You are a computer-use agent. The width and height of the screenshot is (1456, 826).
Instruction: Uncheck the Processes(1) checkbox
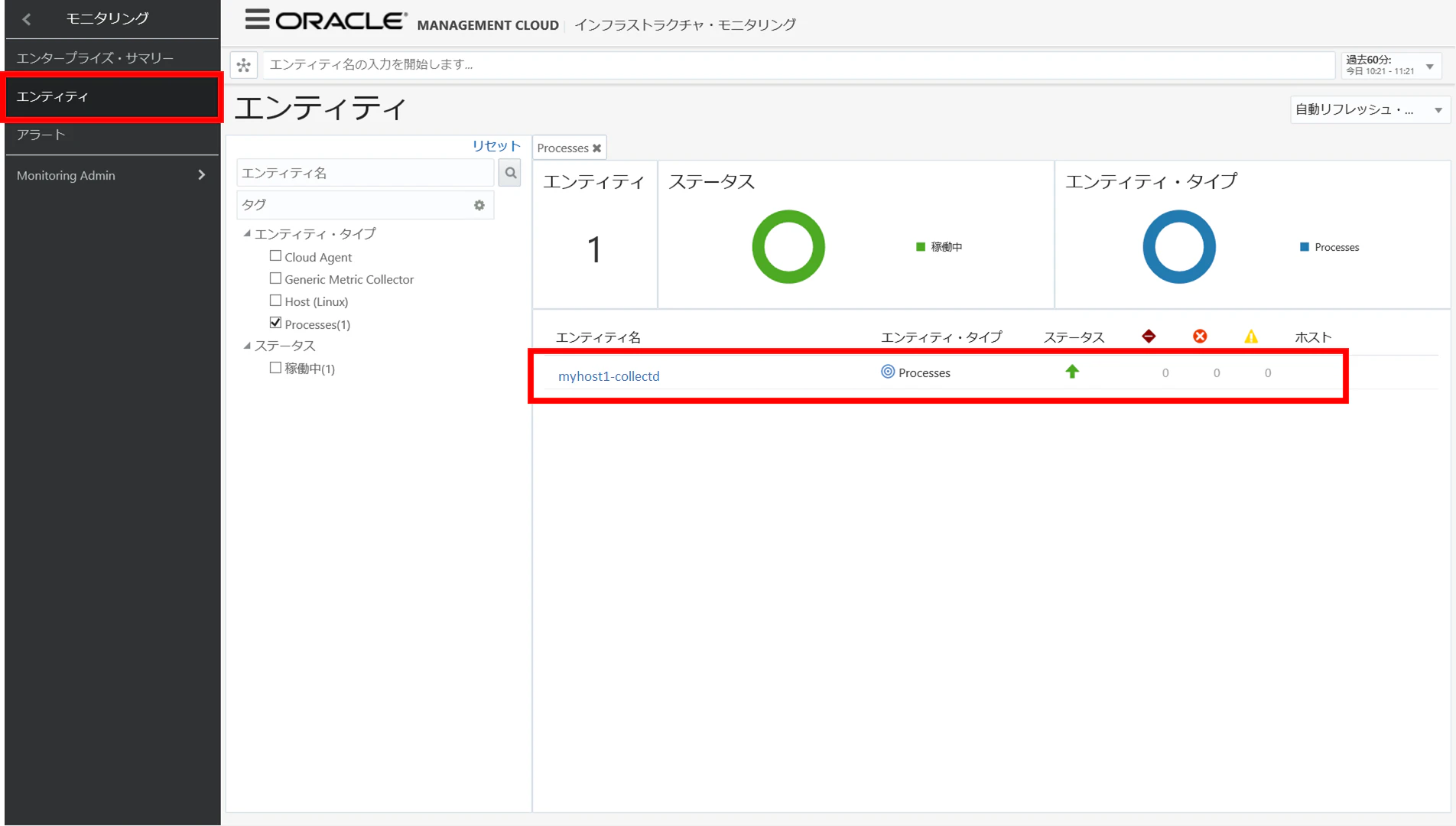click(275, 323)
